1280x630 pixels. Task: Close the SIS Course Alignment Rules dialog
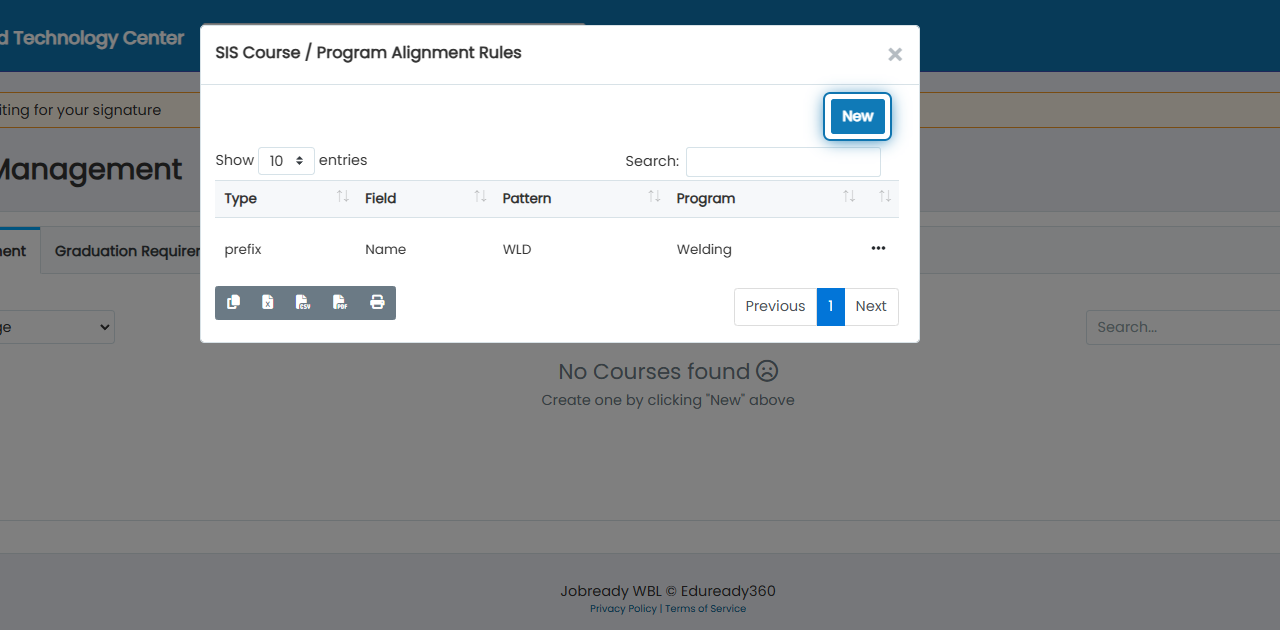click(895, 55)
